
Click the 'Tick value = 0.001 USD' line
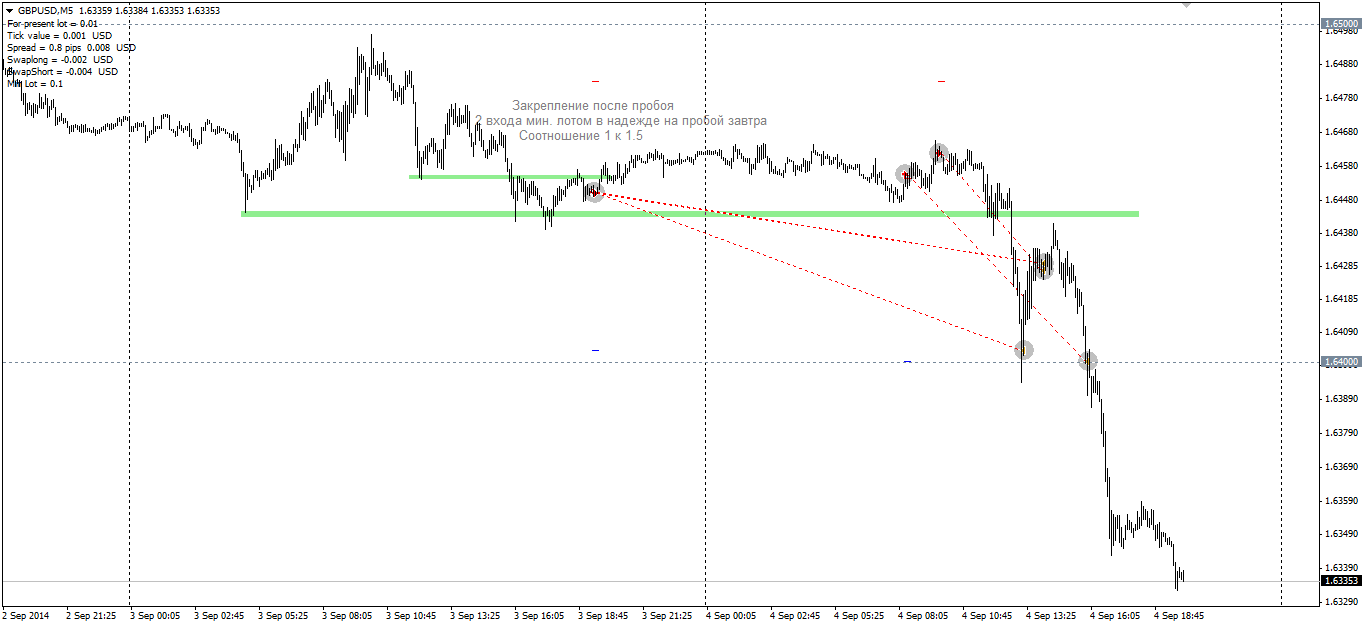click(x=60, y=35)
